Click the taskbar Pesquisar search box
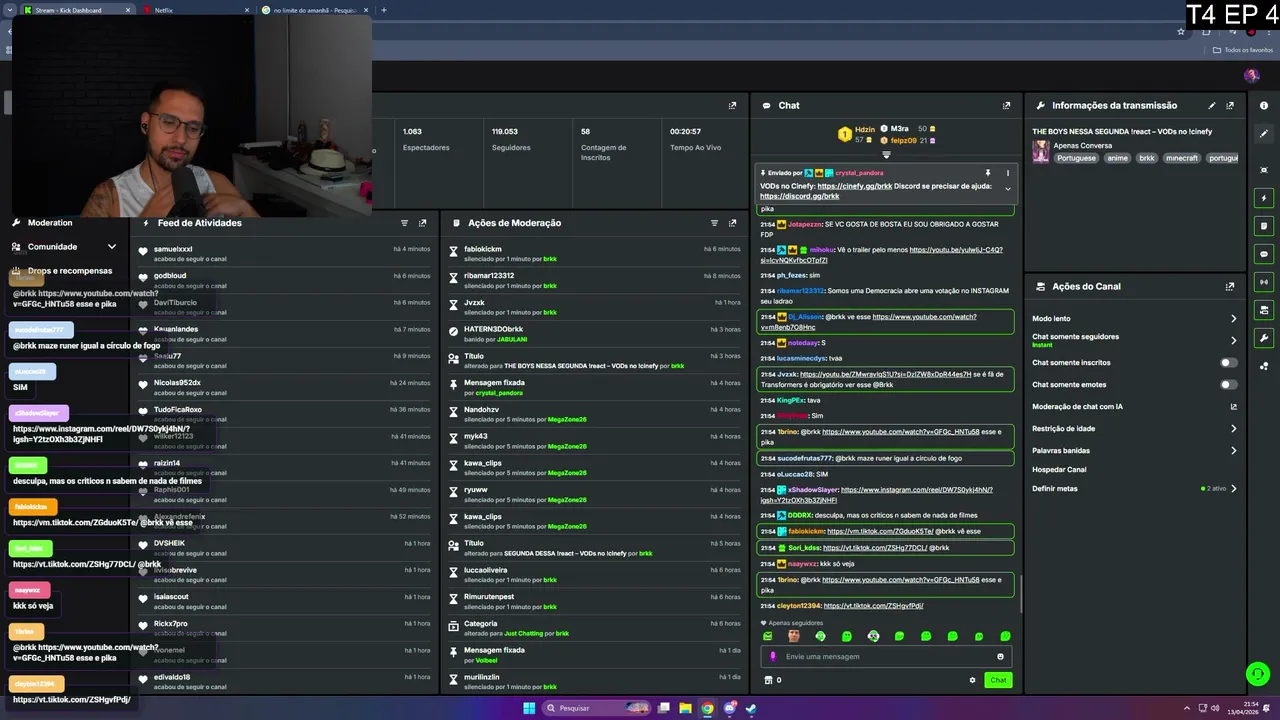The image size is (1280, 720). pyautogui.click(x=596, y=708)
